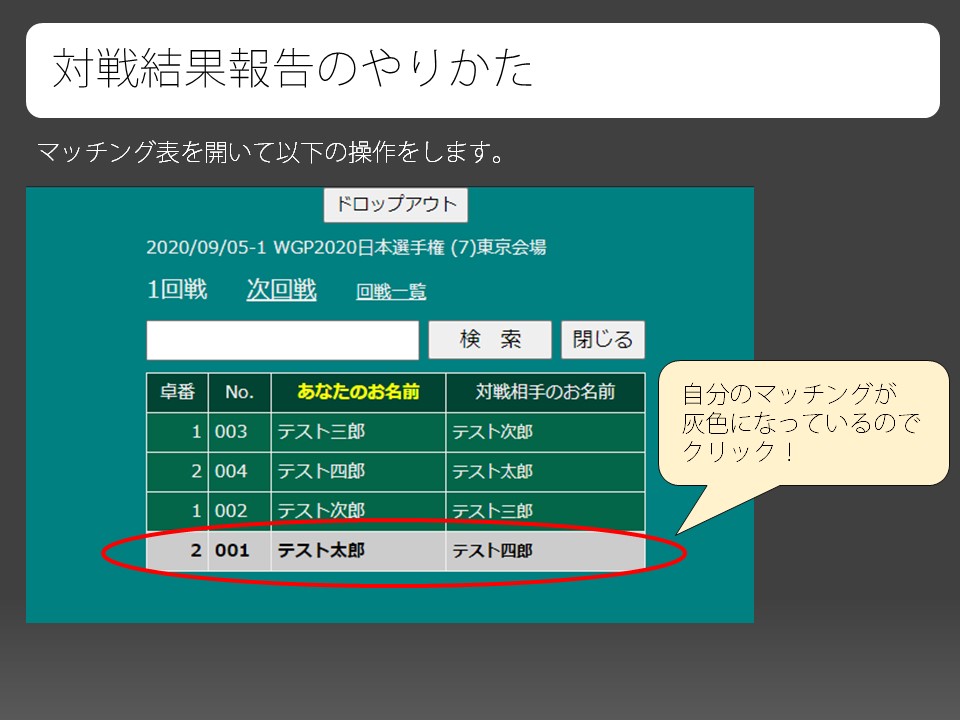Click inside the red circled matching row
960x720 pixels.
coord(400,550)
